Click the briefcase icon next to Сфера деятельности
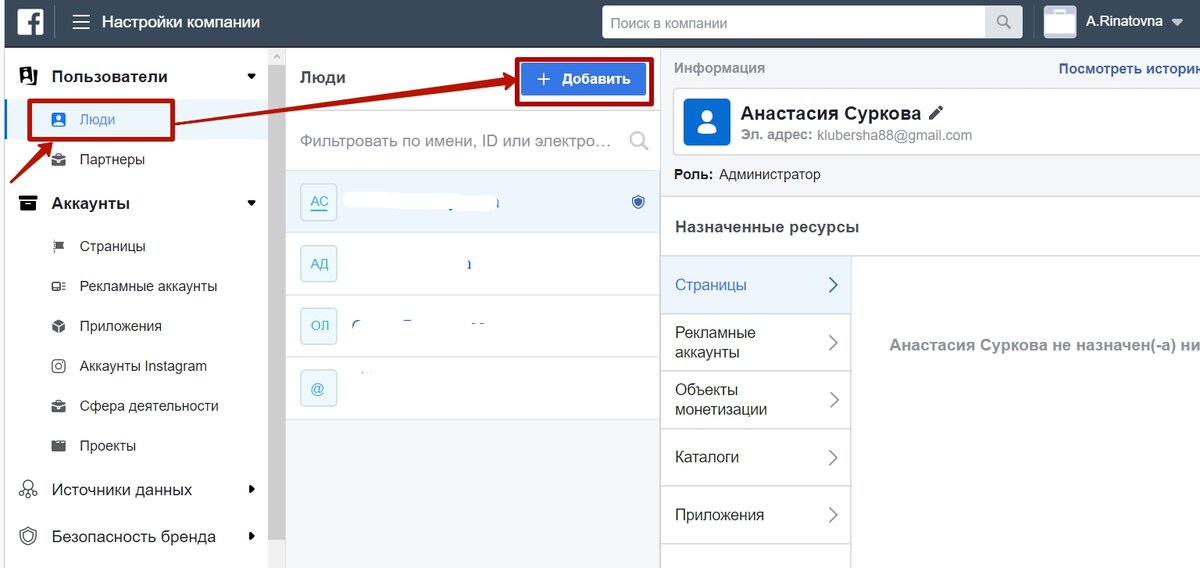 pyautogui.click(x=59, y=406)
